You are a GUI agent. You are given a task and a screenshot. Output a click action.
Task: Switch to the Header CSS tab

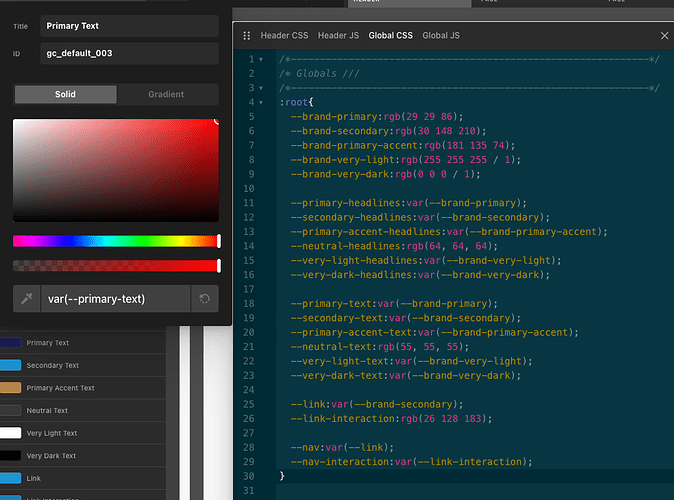[284, 36]
